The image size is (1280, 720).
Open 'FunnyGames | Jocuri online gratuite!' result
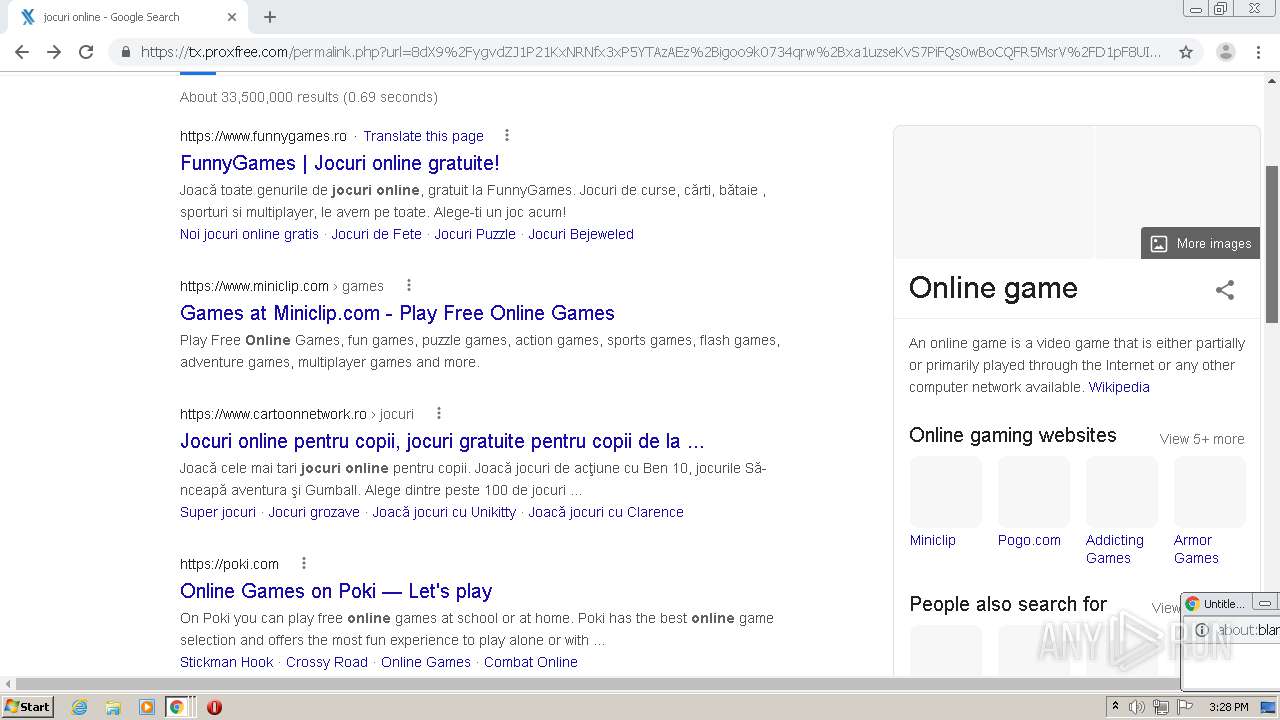point(340,163)
